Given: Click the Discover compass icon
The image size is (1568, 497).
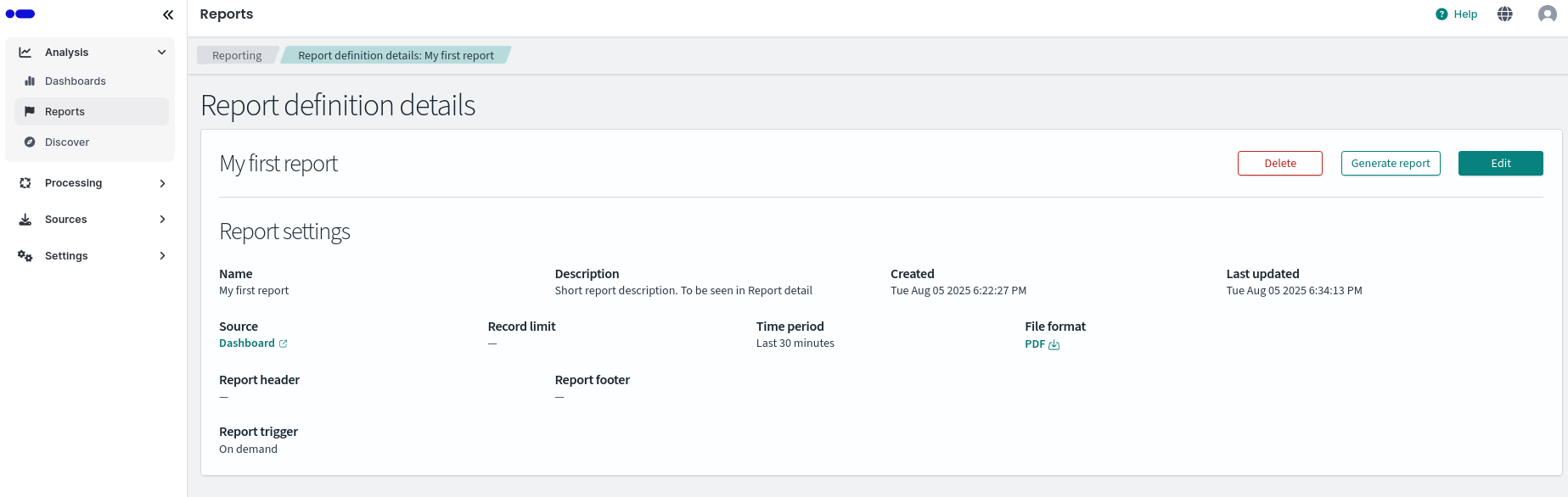Looking at the screenshot, I should click(30, 142).
